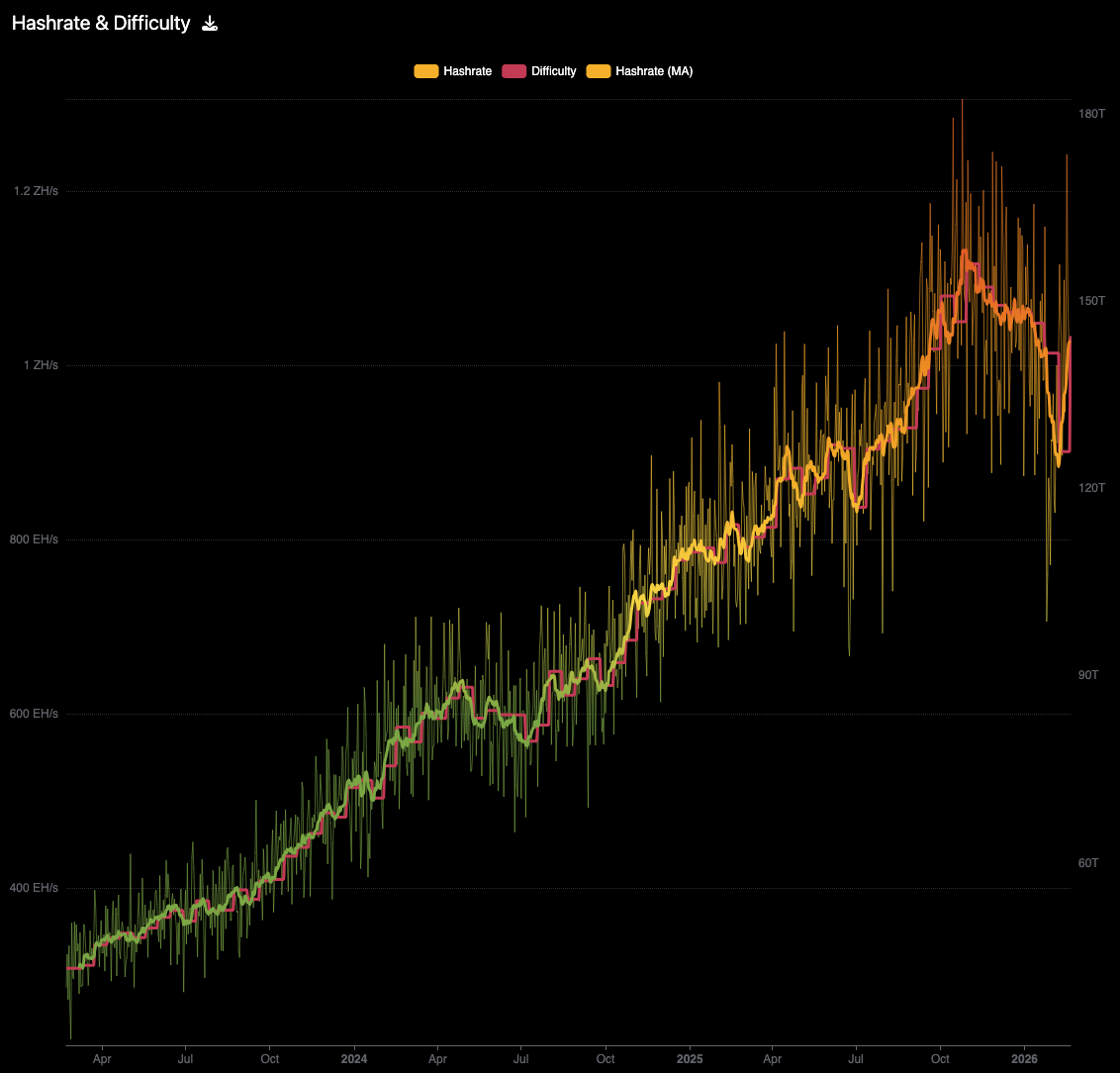The height and width of the screenshot is (1073, 1120).
Task: Click the first Apr label on the x-axis
Action: tap(102, 1058)
